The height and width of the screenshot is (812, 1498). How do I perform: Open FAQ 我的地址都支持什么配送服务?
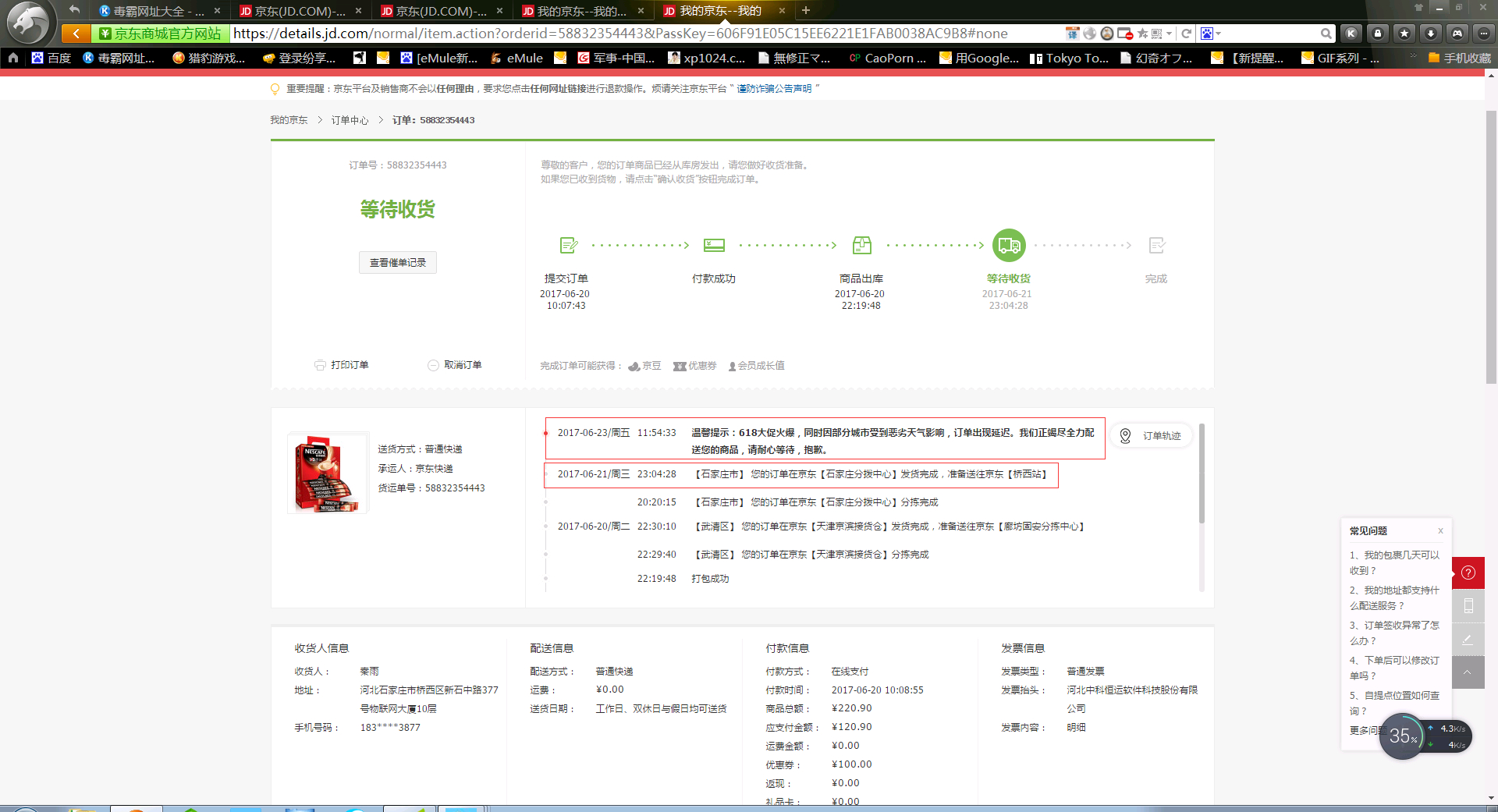pyautogui.click(x=1395, y=597)
